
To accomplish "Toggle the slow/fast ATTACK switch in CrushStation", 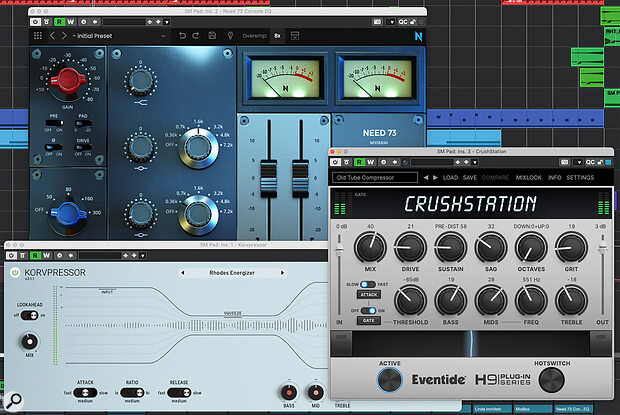I will tap(368, 284).
